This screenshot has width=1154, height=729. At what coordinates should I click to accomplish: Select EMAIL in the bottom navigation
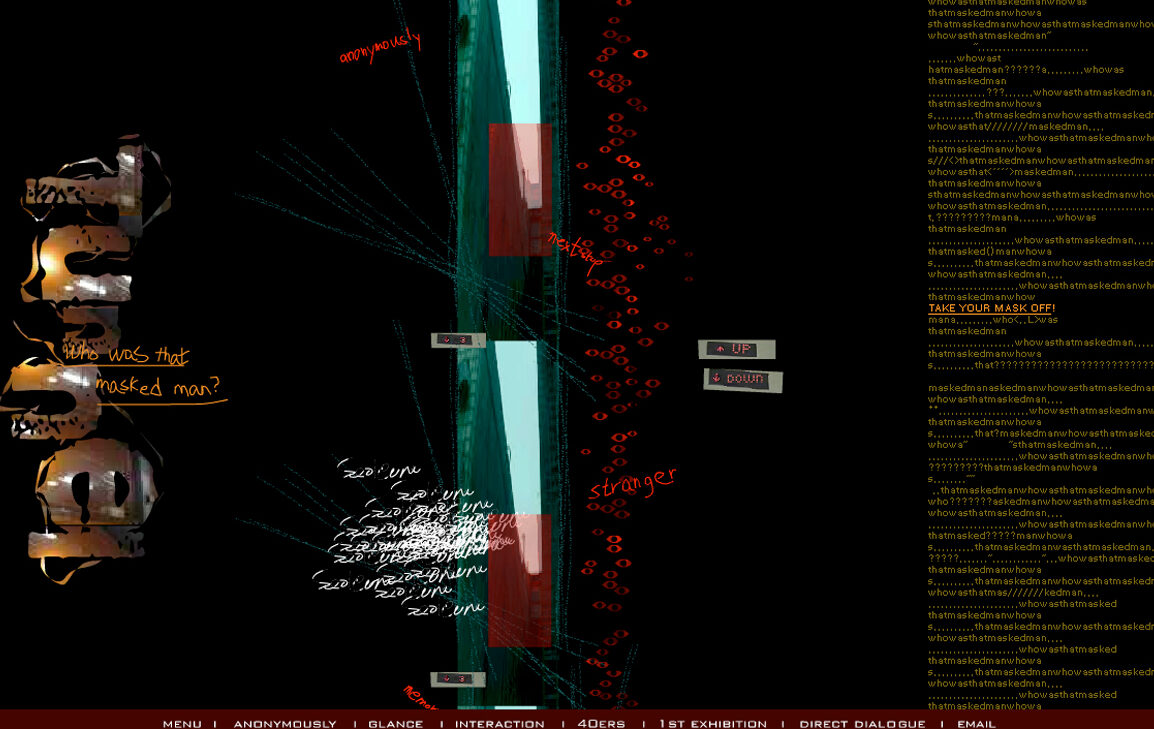point(976,723)
